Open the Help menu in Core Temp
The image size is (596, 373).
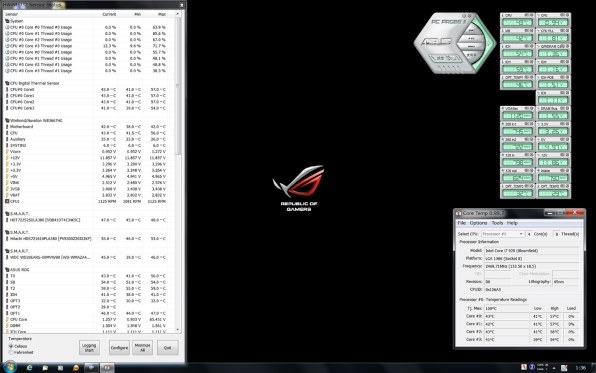pos(512,223)
